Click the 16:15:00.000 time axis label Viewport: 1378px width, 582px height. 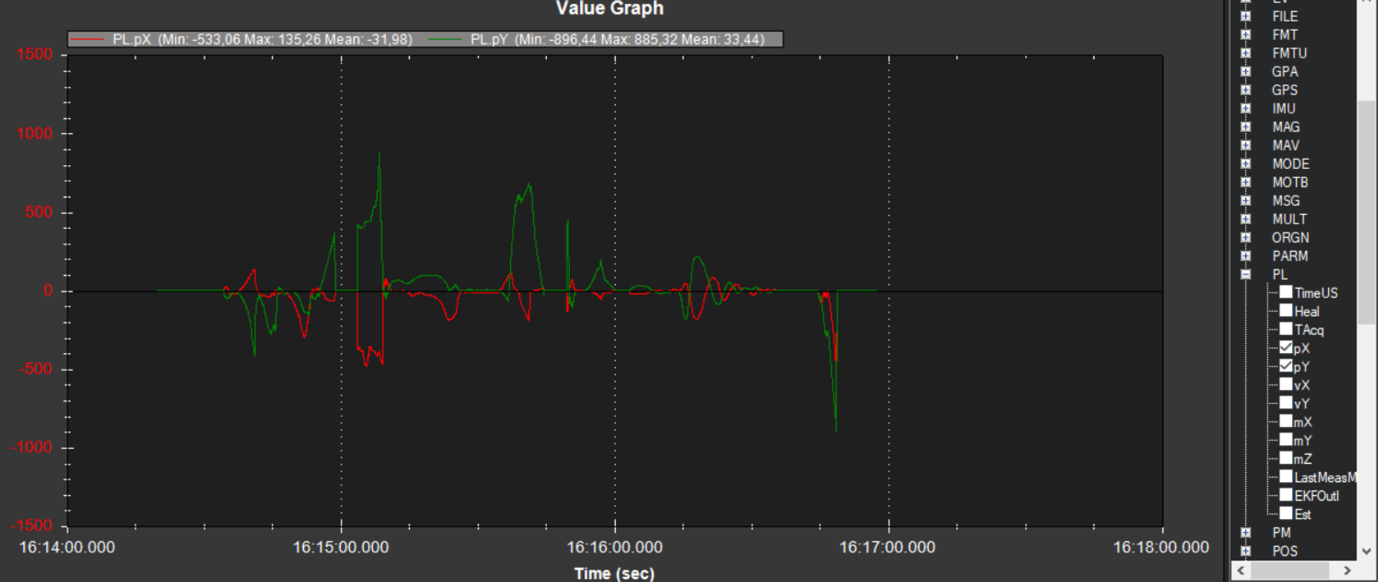tap(342, 547)
